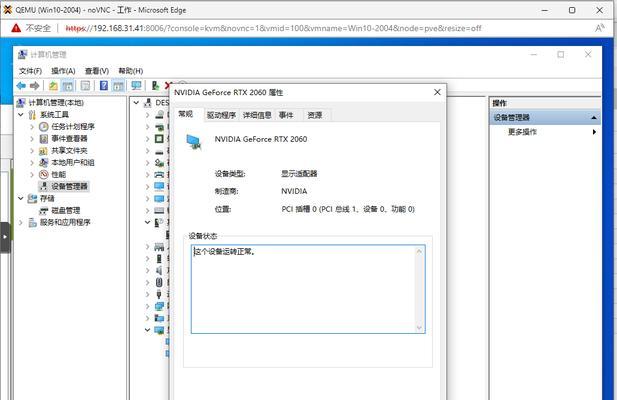
Task: Select 共享文件夹 in the left tree
Action: tap(69, 151)
